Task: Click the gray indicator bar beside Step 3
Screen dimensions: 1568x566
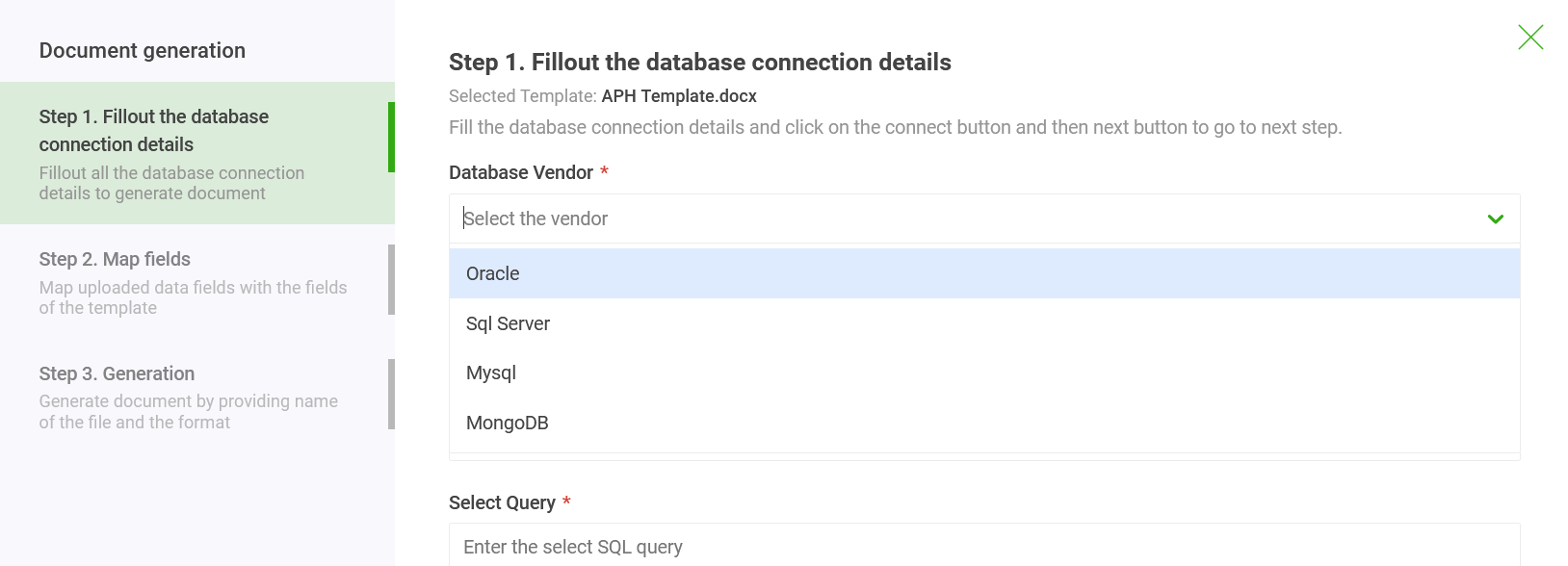Action: coord(391,395)
